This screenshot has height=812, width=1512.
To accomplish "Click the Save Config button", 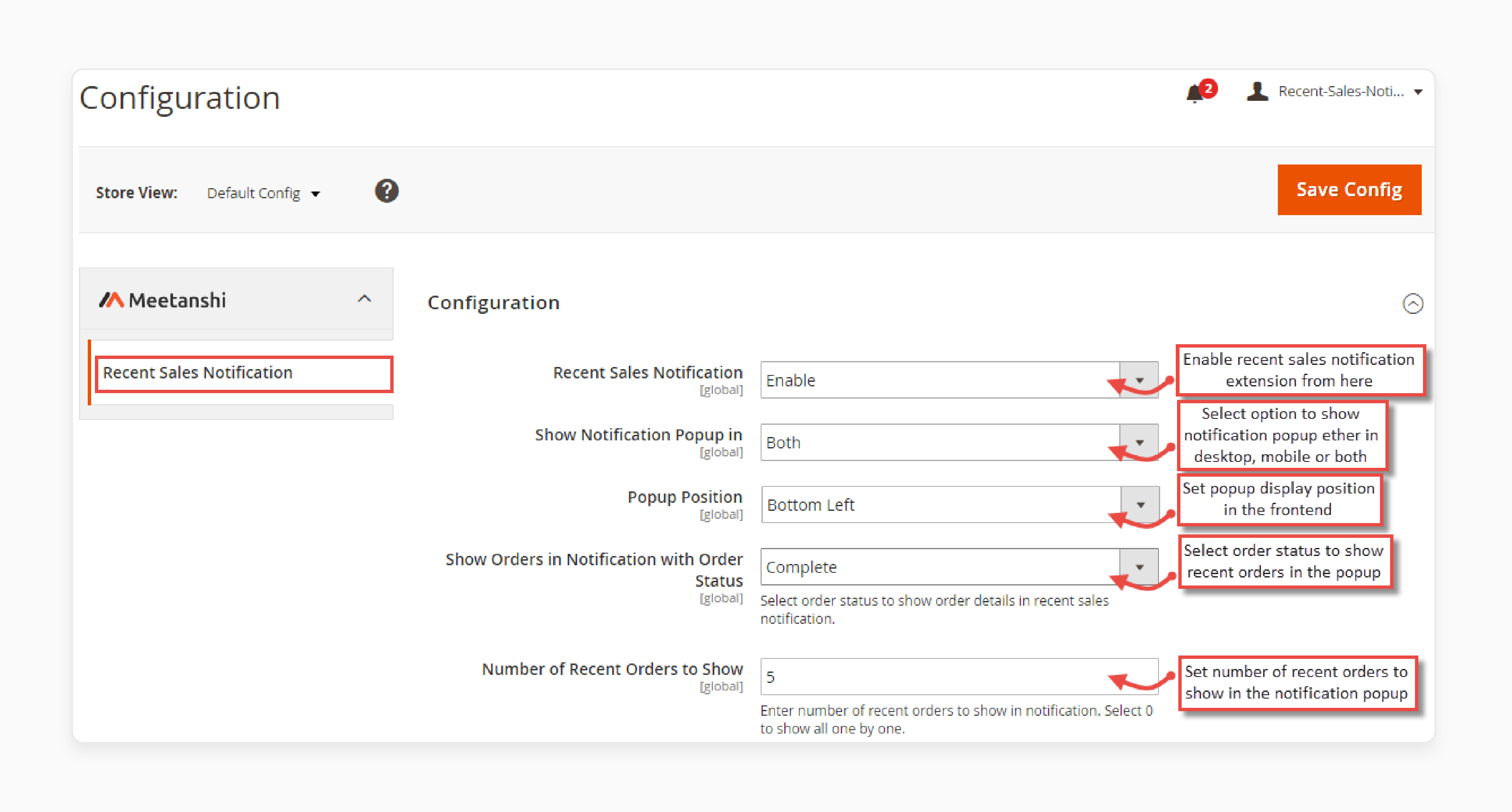I will pyautogui.click(x=1350, y=189).
